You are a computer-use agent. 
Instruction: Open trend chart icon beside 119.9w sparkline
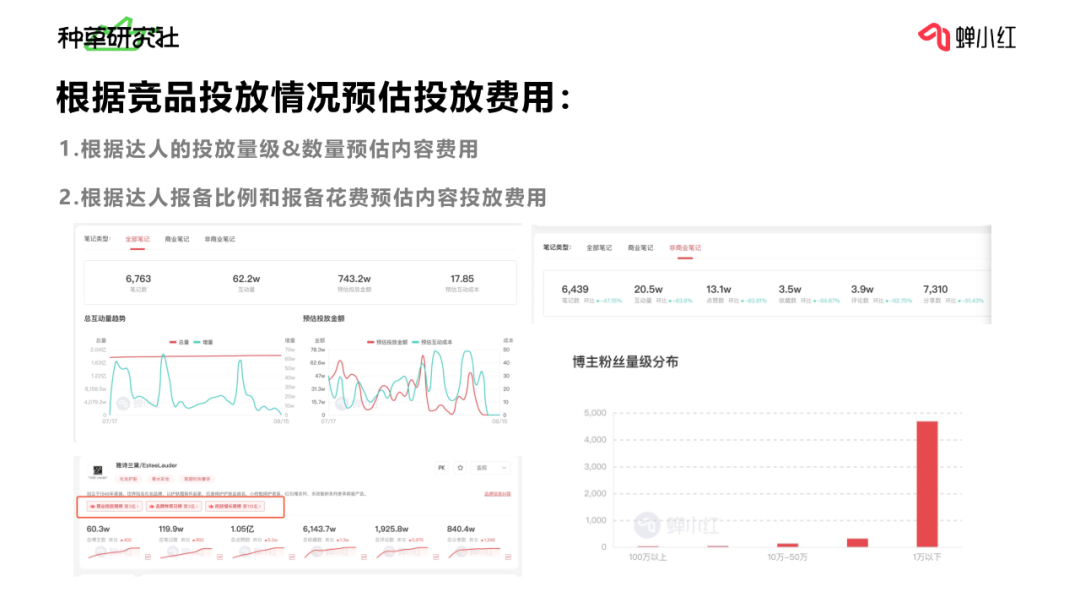(220, 557)
